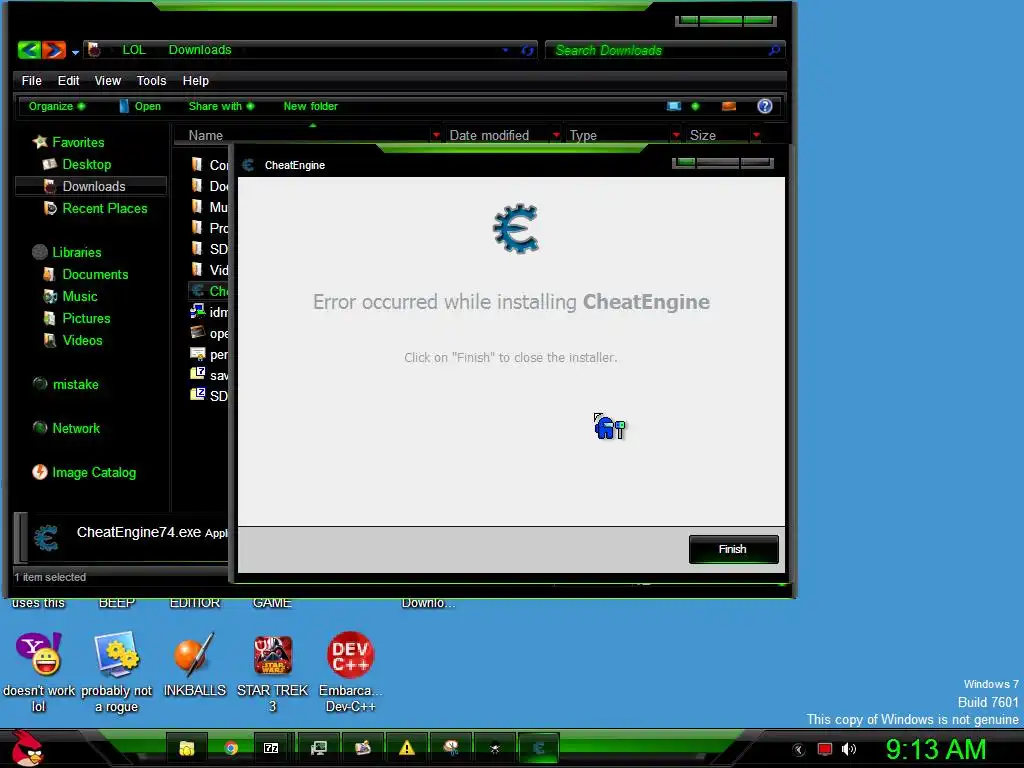The image size is (1024, 768).
Task: Click the Explorer folder icon in taskbar
Action: click(187, 748)
